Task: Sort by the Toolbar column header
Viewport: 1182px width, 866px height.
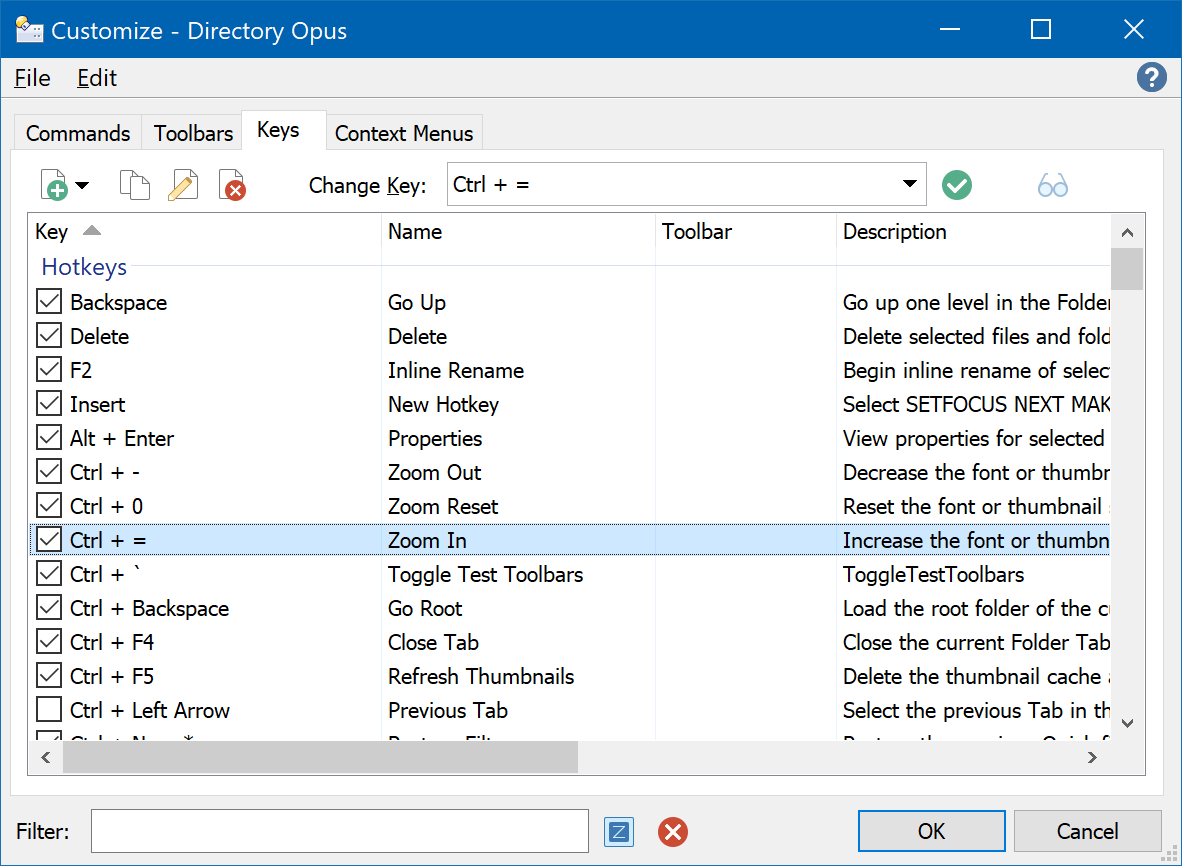Action: point(746,231)
